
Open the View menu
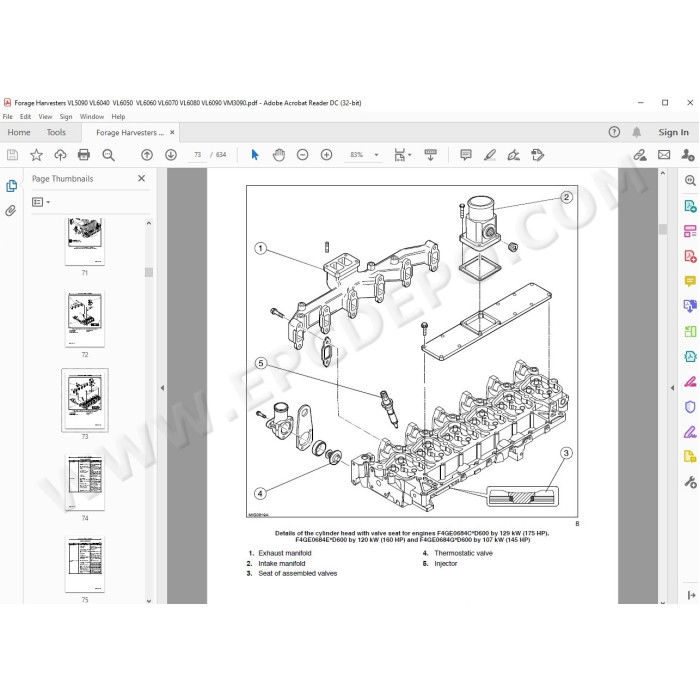(x=45, y=117)
